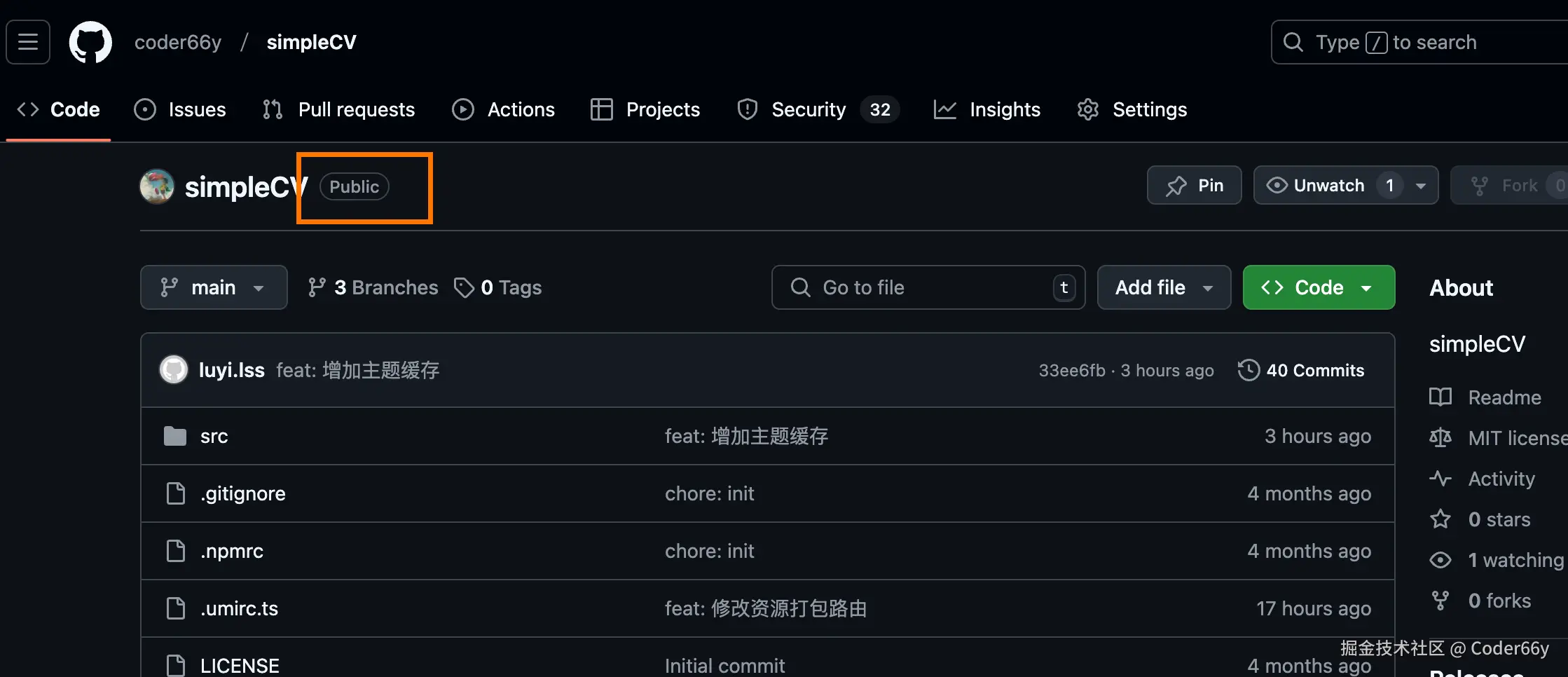
Task: Pin the simpleCV repository
Action: tap(1194, 185)
